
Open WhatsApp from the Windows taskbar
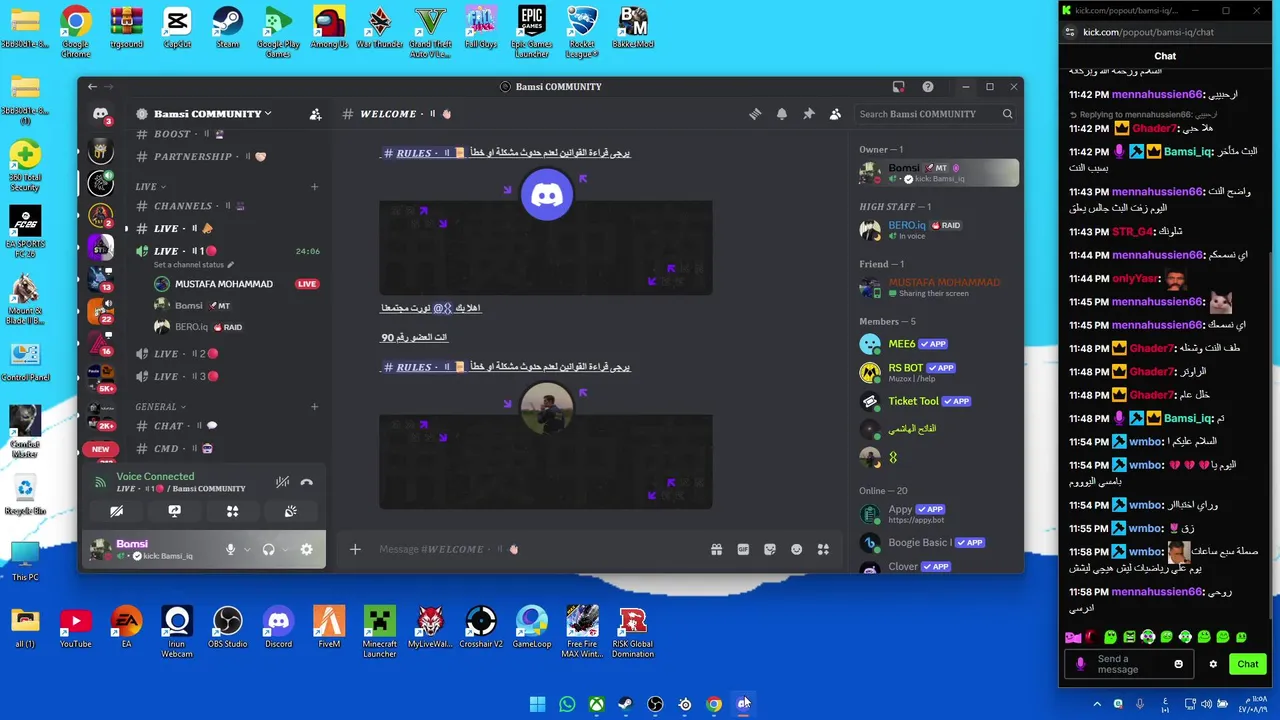click(567, 704)
